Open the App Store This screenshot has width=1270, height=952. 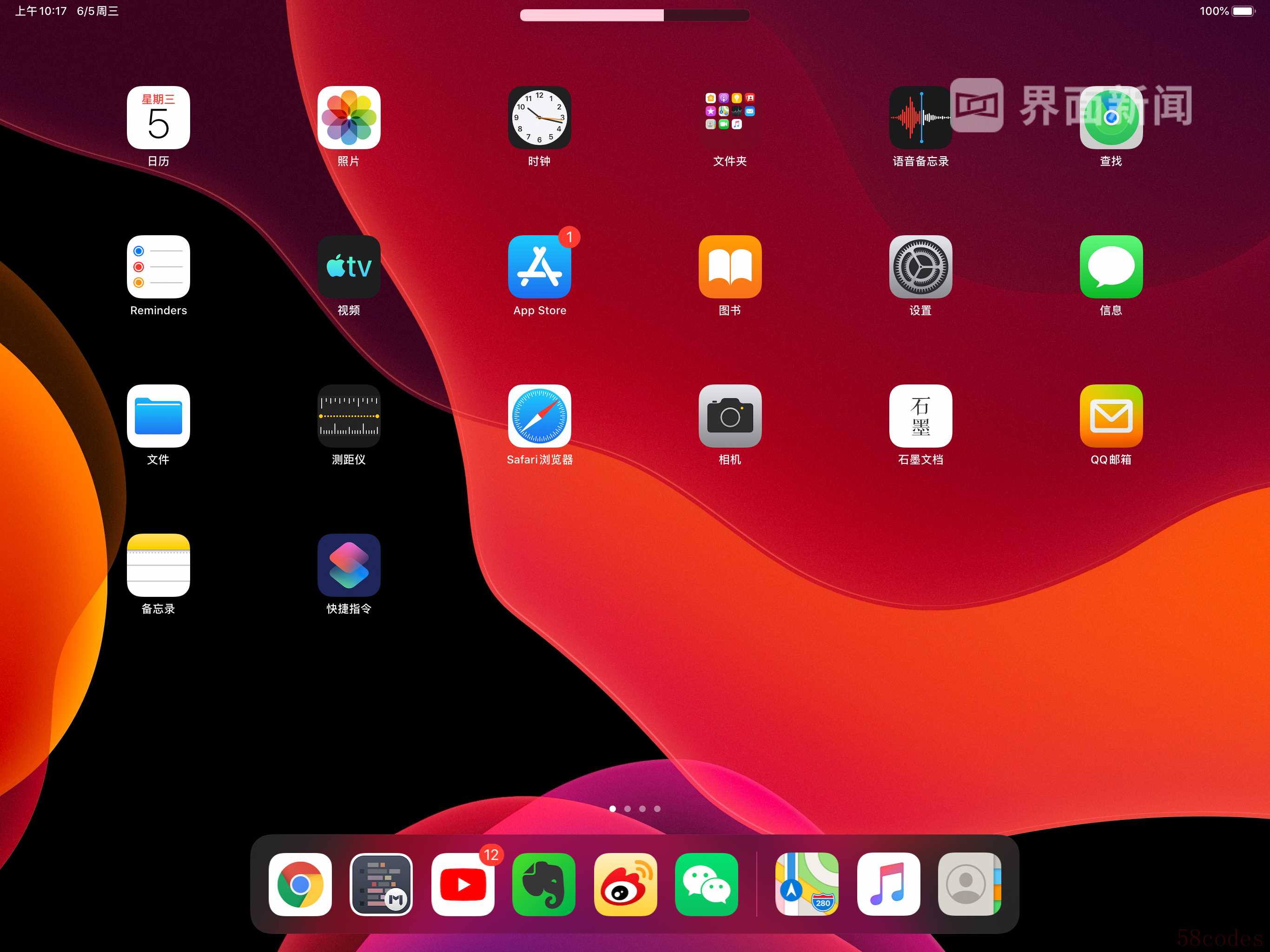click(x=540, y=267)
